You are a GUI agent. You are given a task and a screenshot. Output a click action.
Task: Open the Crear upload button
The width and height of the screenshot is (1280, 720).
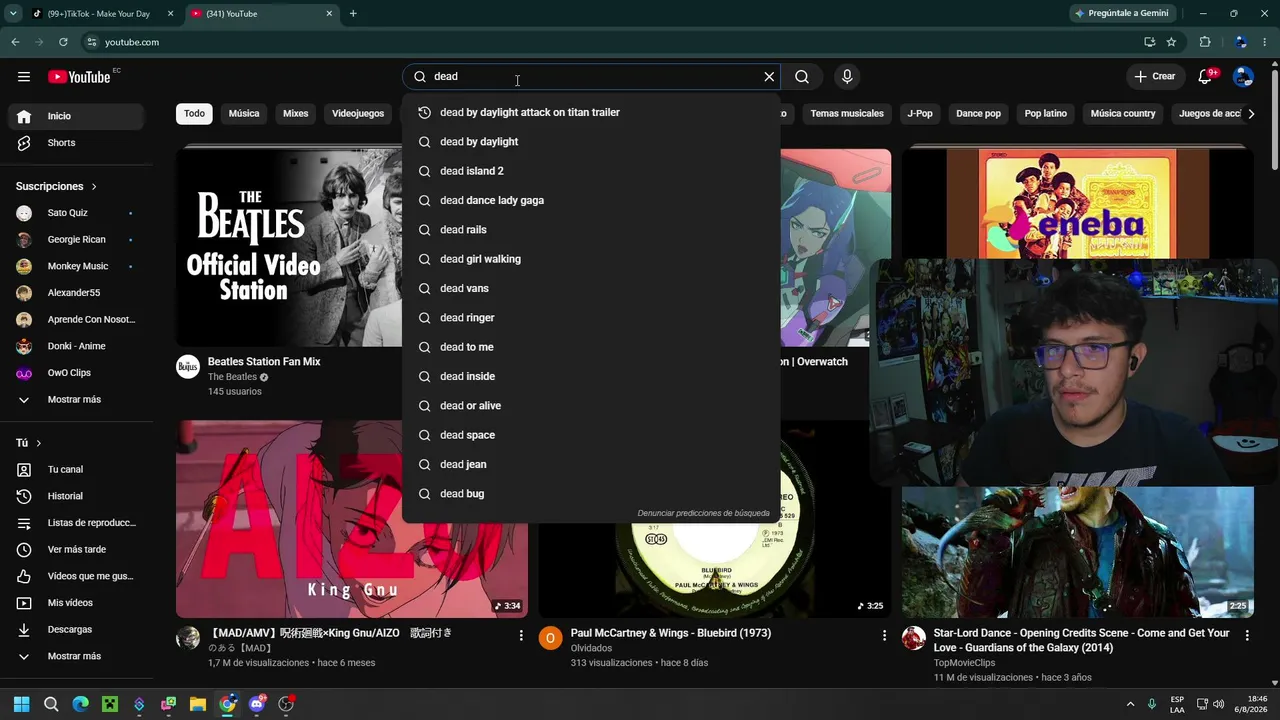(x=1155, y=77)
